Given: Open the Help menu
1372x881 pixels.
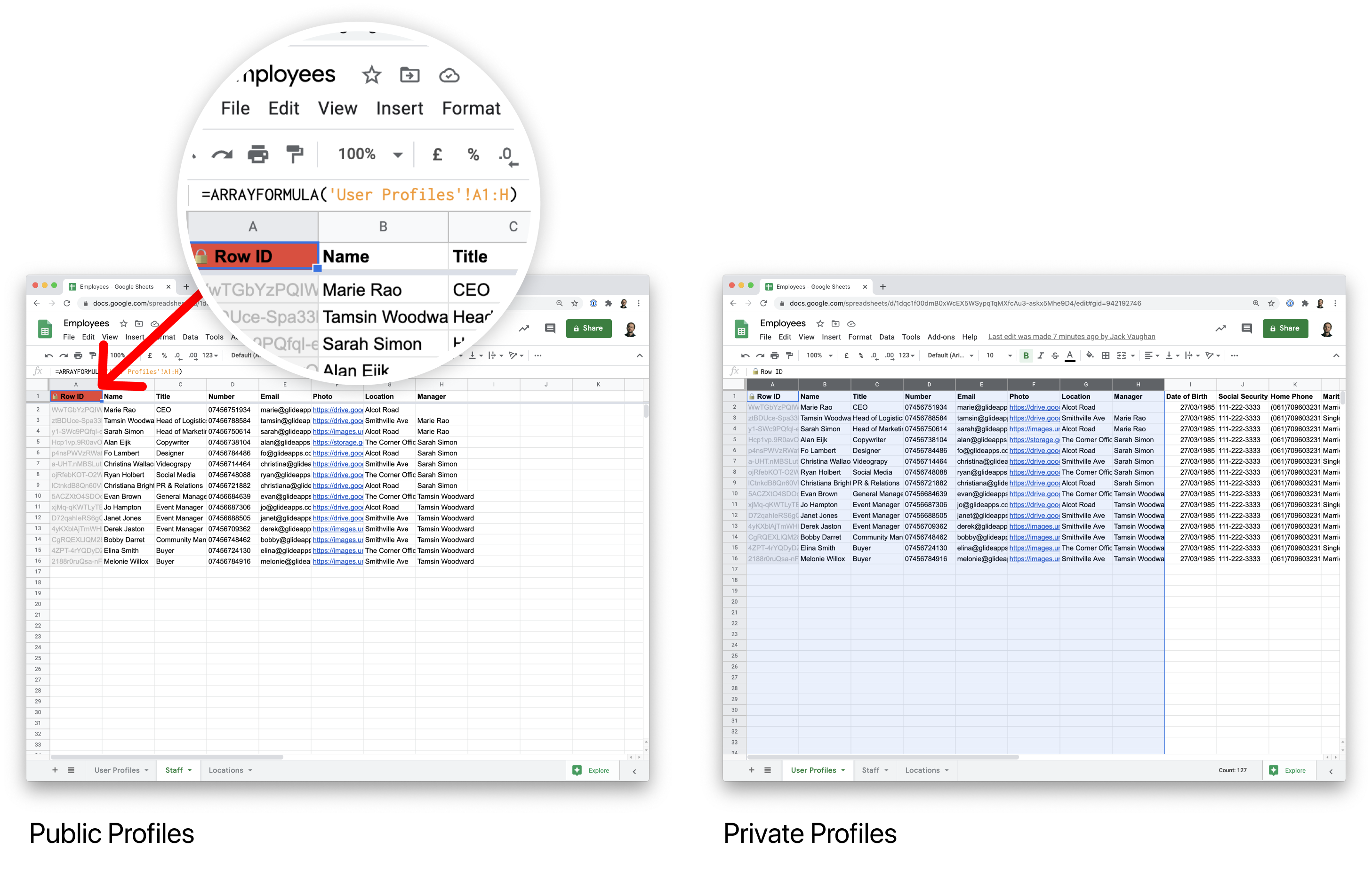Looking at the screenshot, I should [x=969, y=337].
